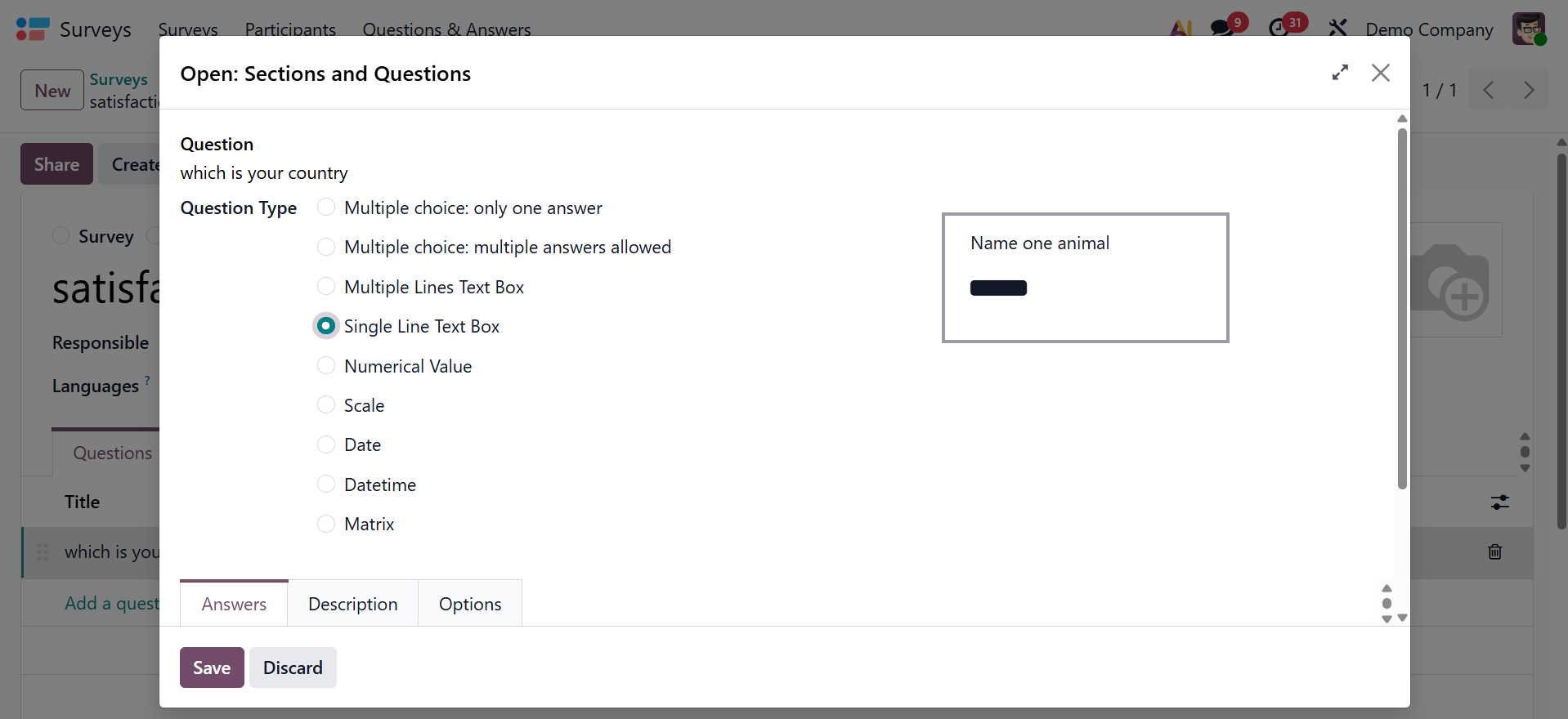Viewport: 1568px width, 719px height.
Task: Open the debug tools icon
Action: [x=1337, y=29]
